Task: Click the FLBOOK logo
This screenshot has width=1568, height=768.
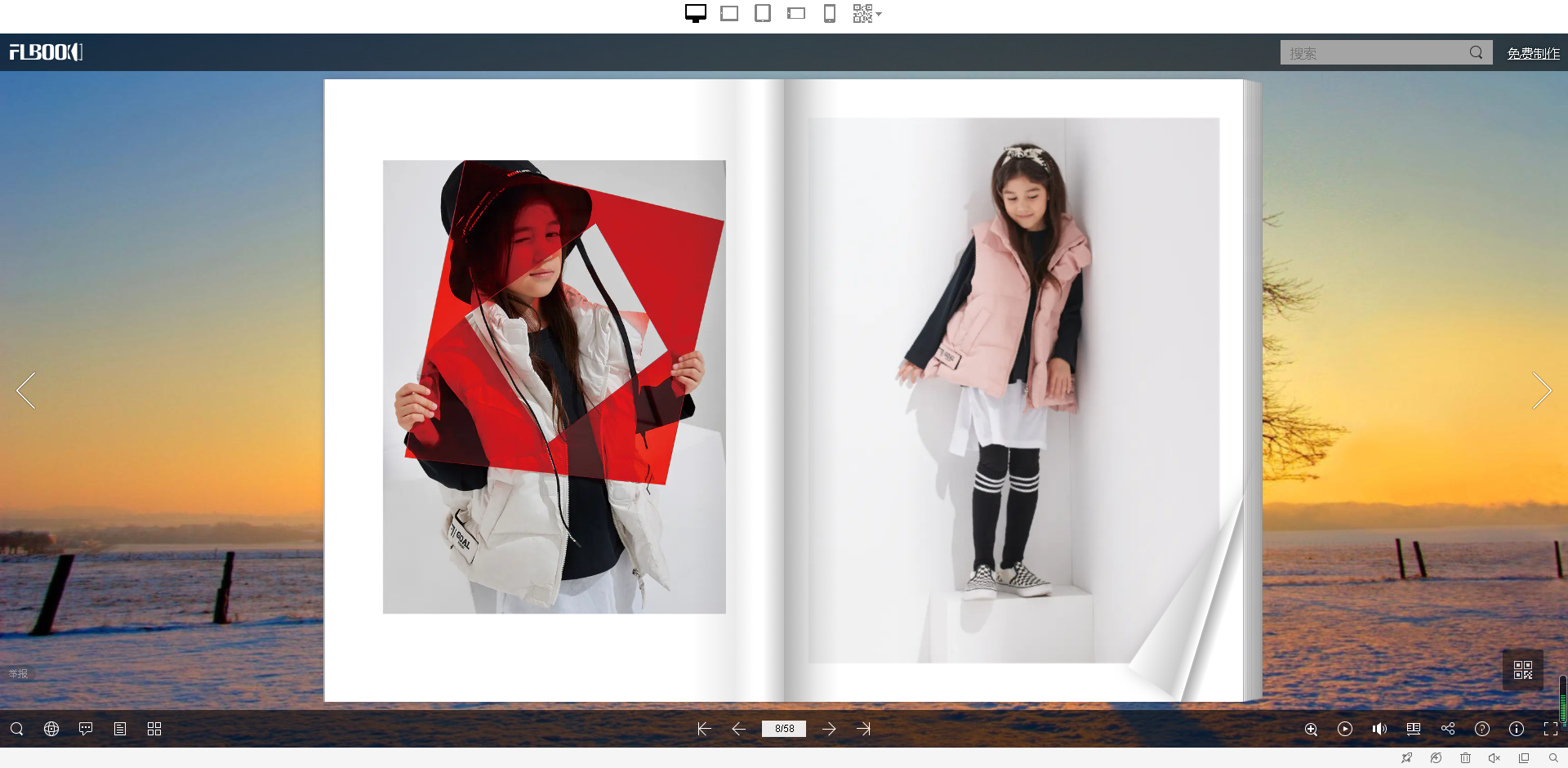Action: pos(46,52)
